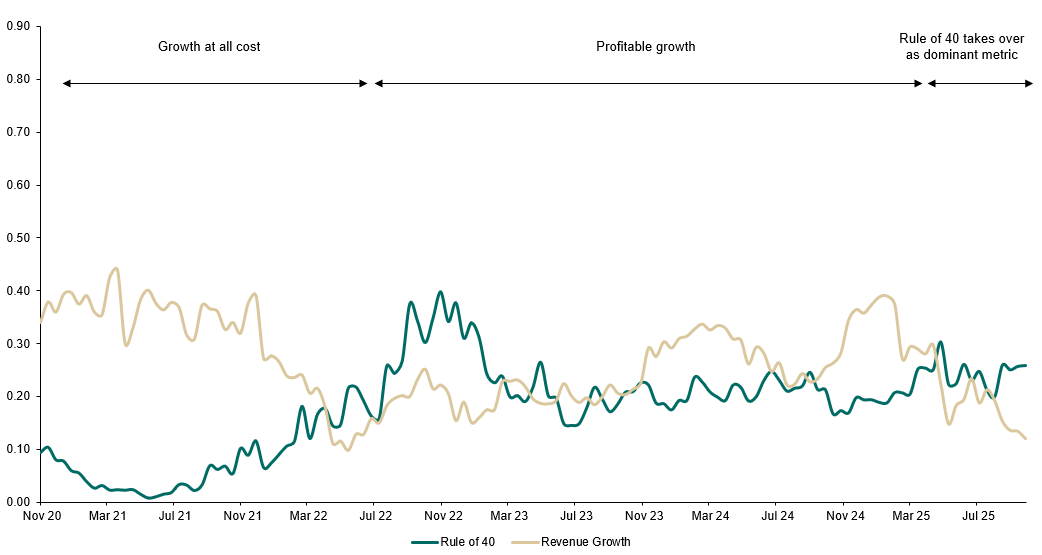
Task: Click the Revenue Growth legend line swatch
Action: click(x=524, y=542)
